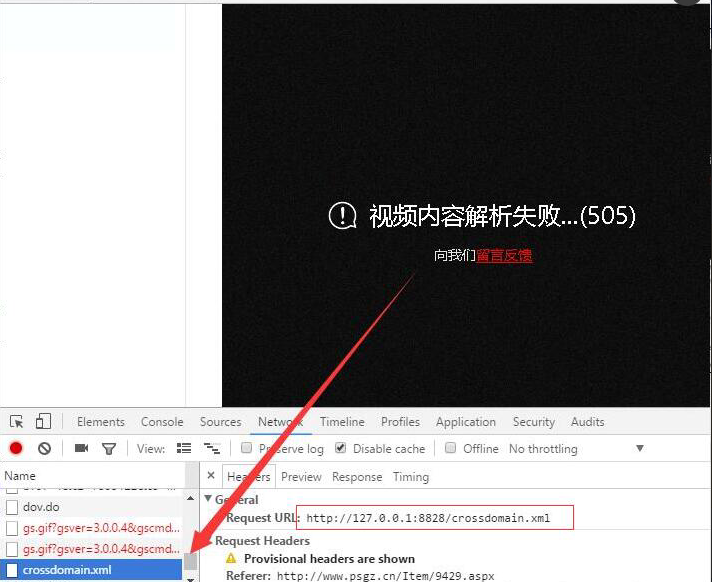712x582 pixels.
Task: Switch to list view for request rows
Action: [184, 449]
